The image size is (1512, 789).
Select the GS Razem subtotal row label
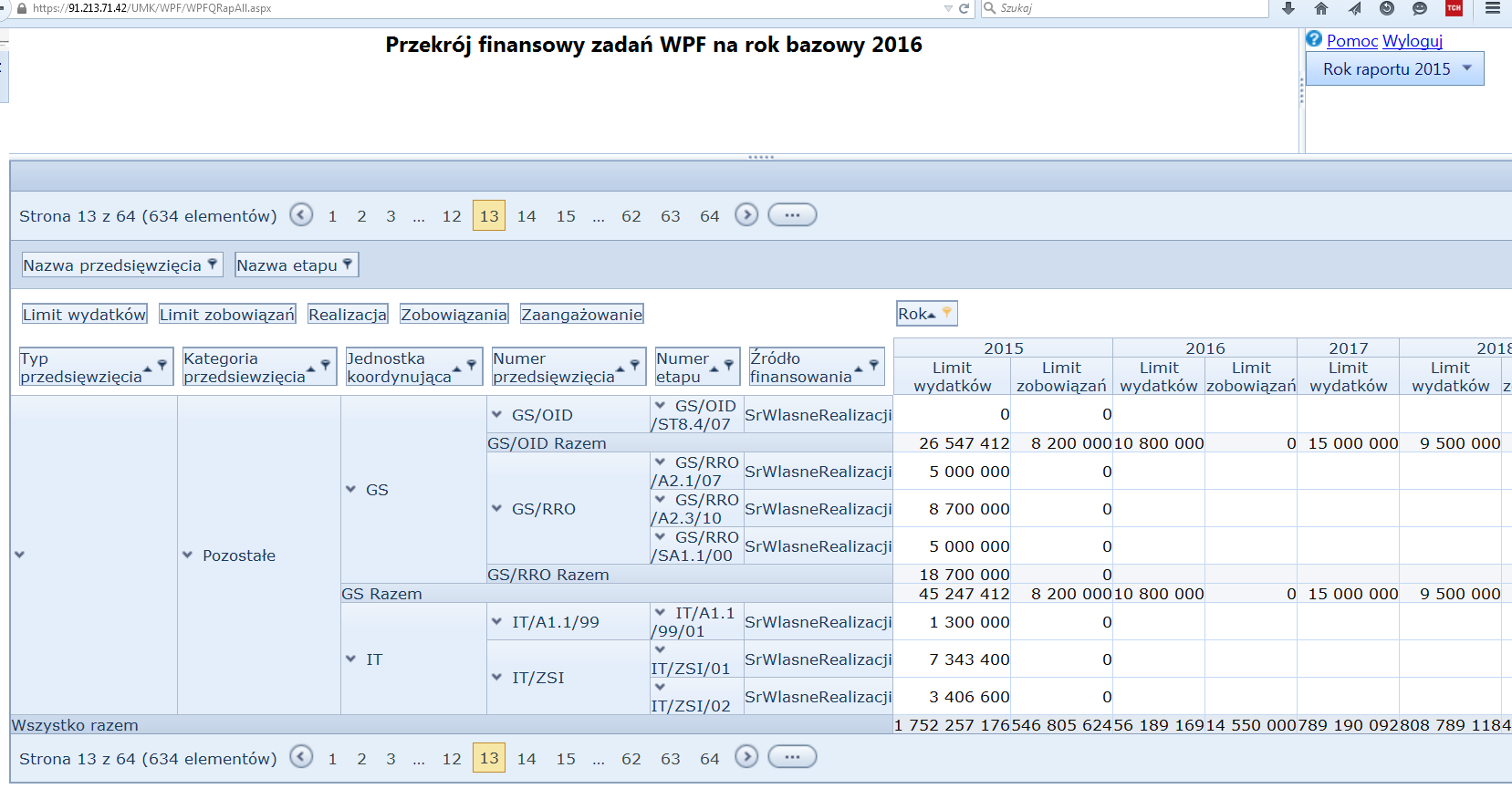tap(381, 594)
